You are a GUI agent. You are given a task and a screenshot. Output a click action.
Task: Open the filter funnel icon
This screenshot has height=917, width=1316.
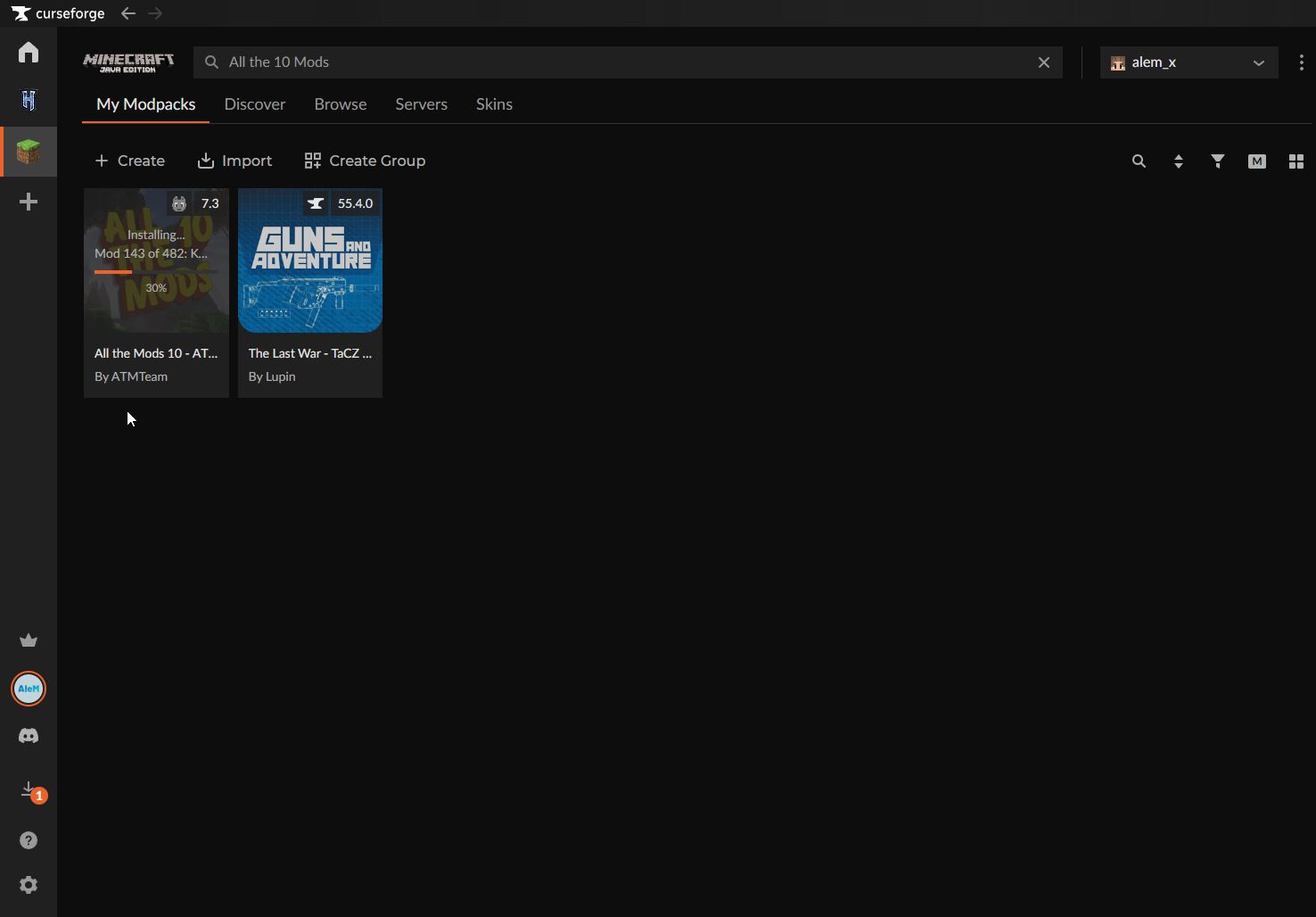point(1218,161)
